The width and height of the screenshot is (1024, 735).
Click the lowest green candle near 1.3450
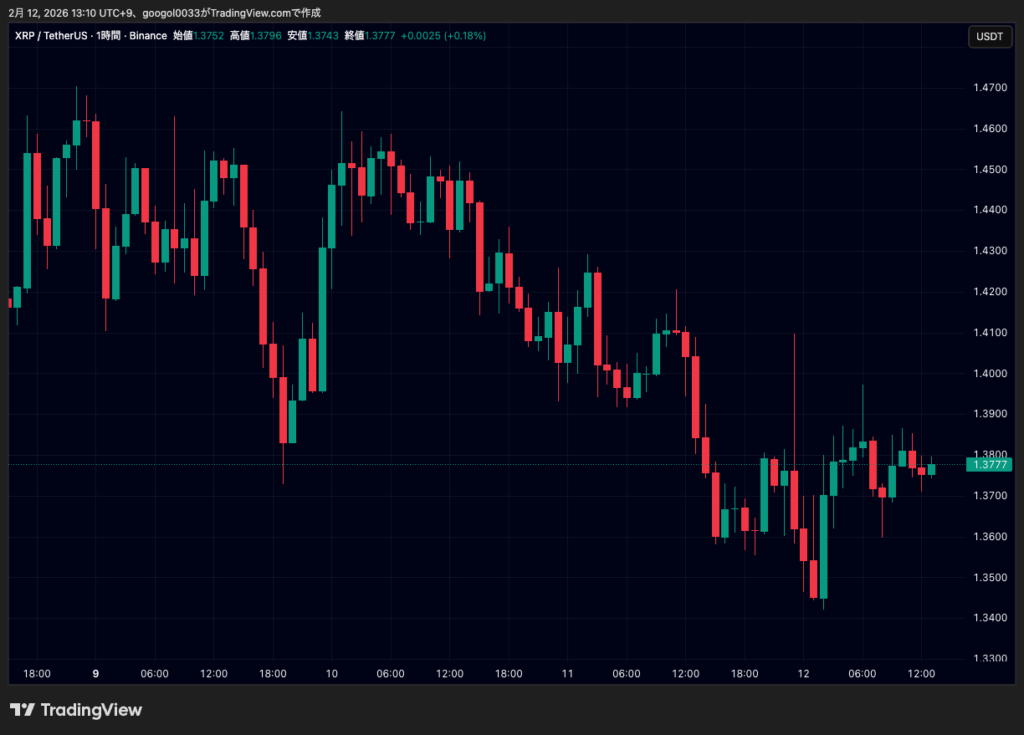click(x=824, y=546)
